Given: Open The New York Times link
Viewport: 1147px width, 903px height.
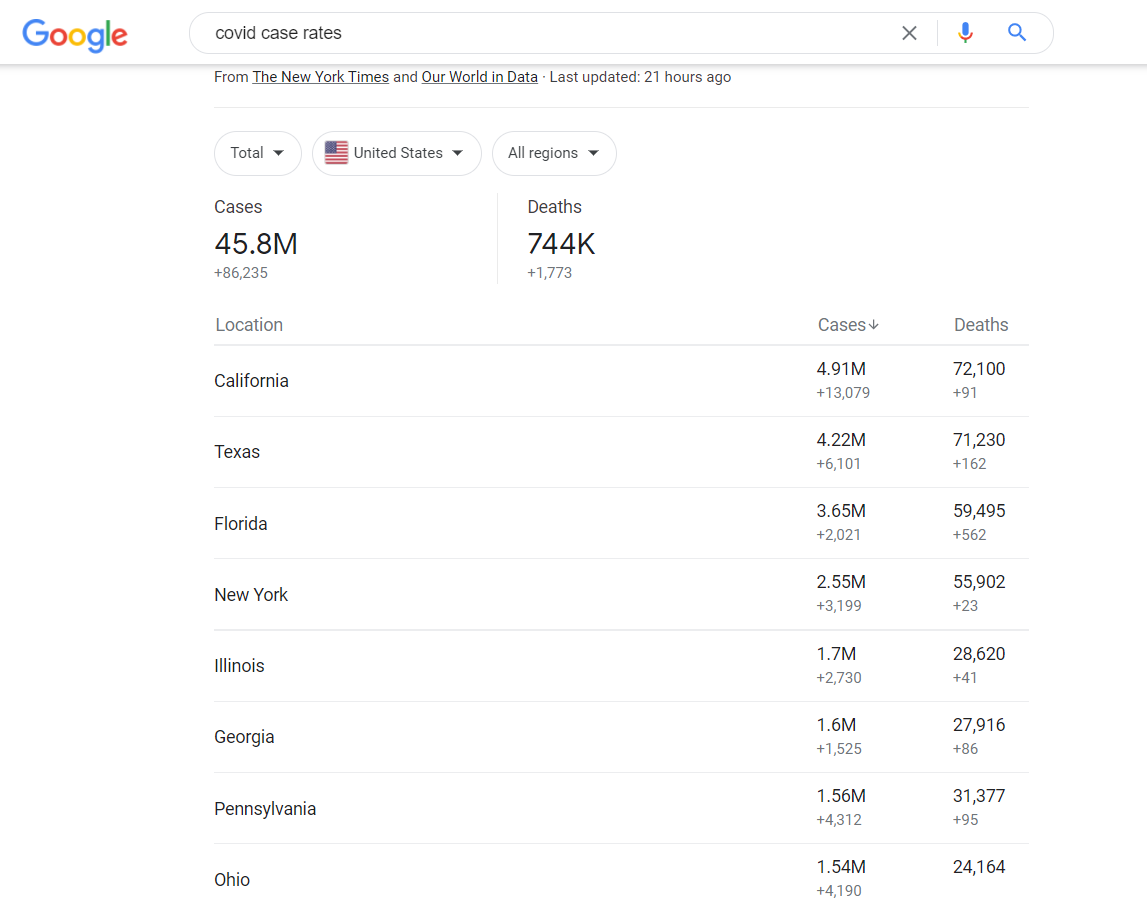Looking at the screenshot, I should (320, 77).
